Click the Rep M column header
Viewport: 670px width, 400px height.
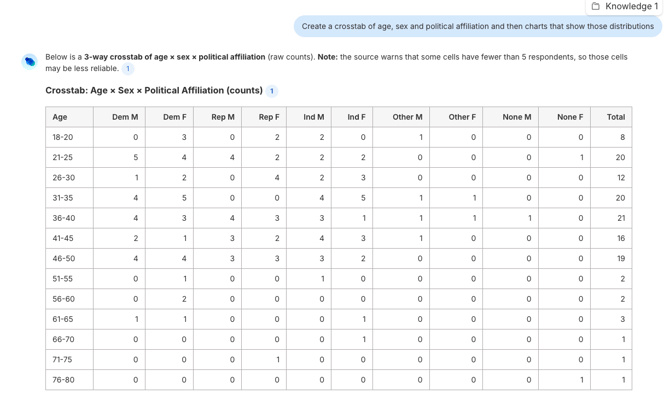[x=223, y=117]
